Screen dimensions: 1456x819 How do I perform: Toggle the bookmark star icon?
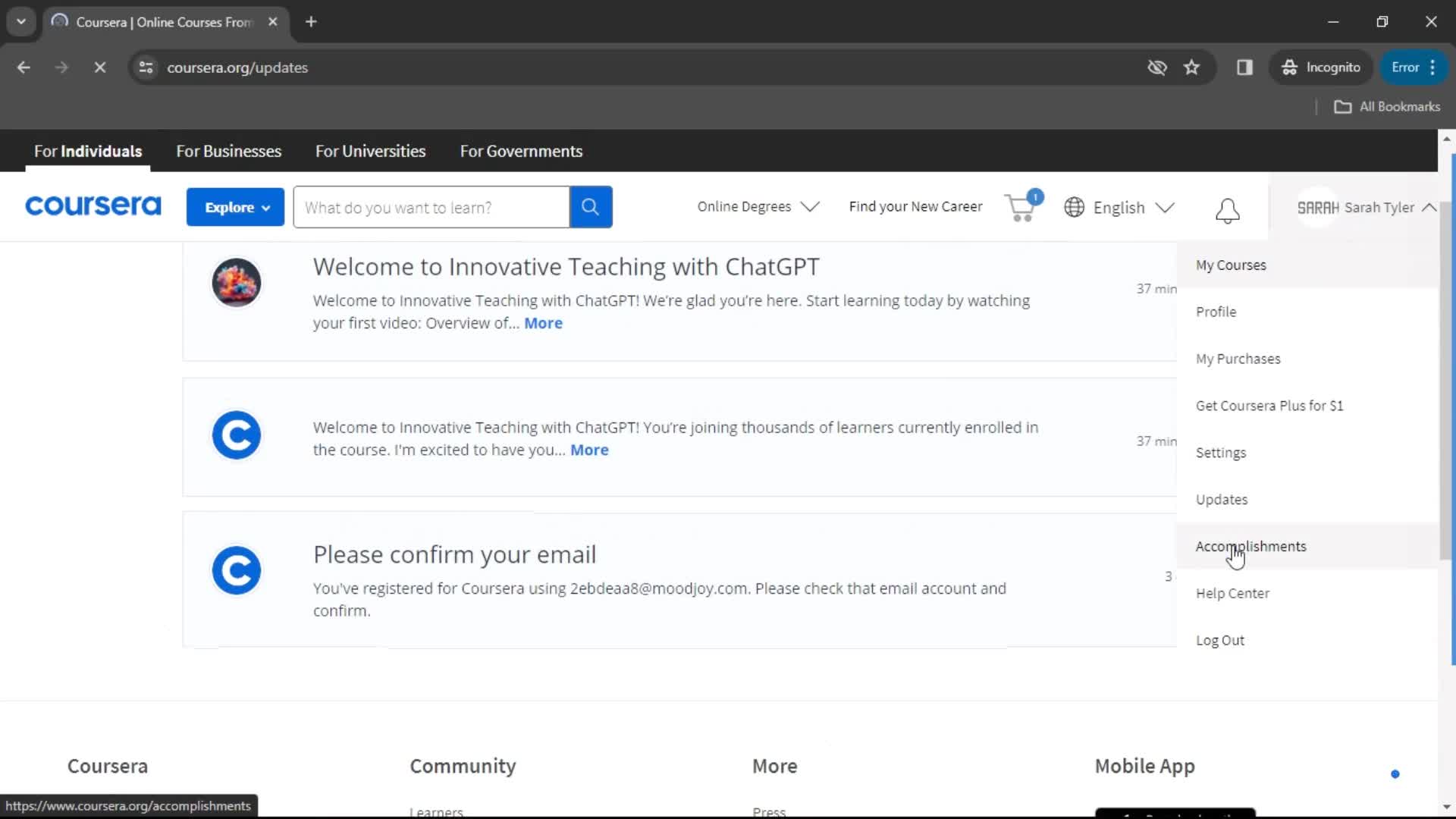[x=1192, y=67]
